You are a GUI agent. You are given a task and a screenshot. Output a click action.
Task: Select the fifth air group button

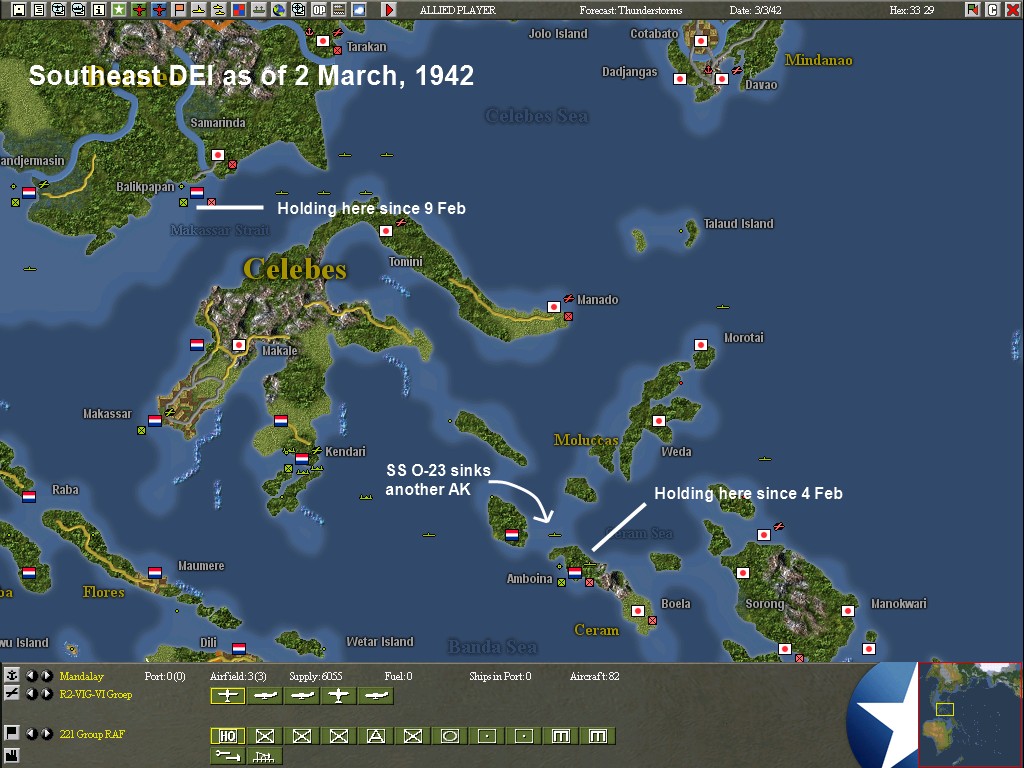pyautogui.click(x=376, y=696)
